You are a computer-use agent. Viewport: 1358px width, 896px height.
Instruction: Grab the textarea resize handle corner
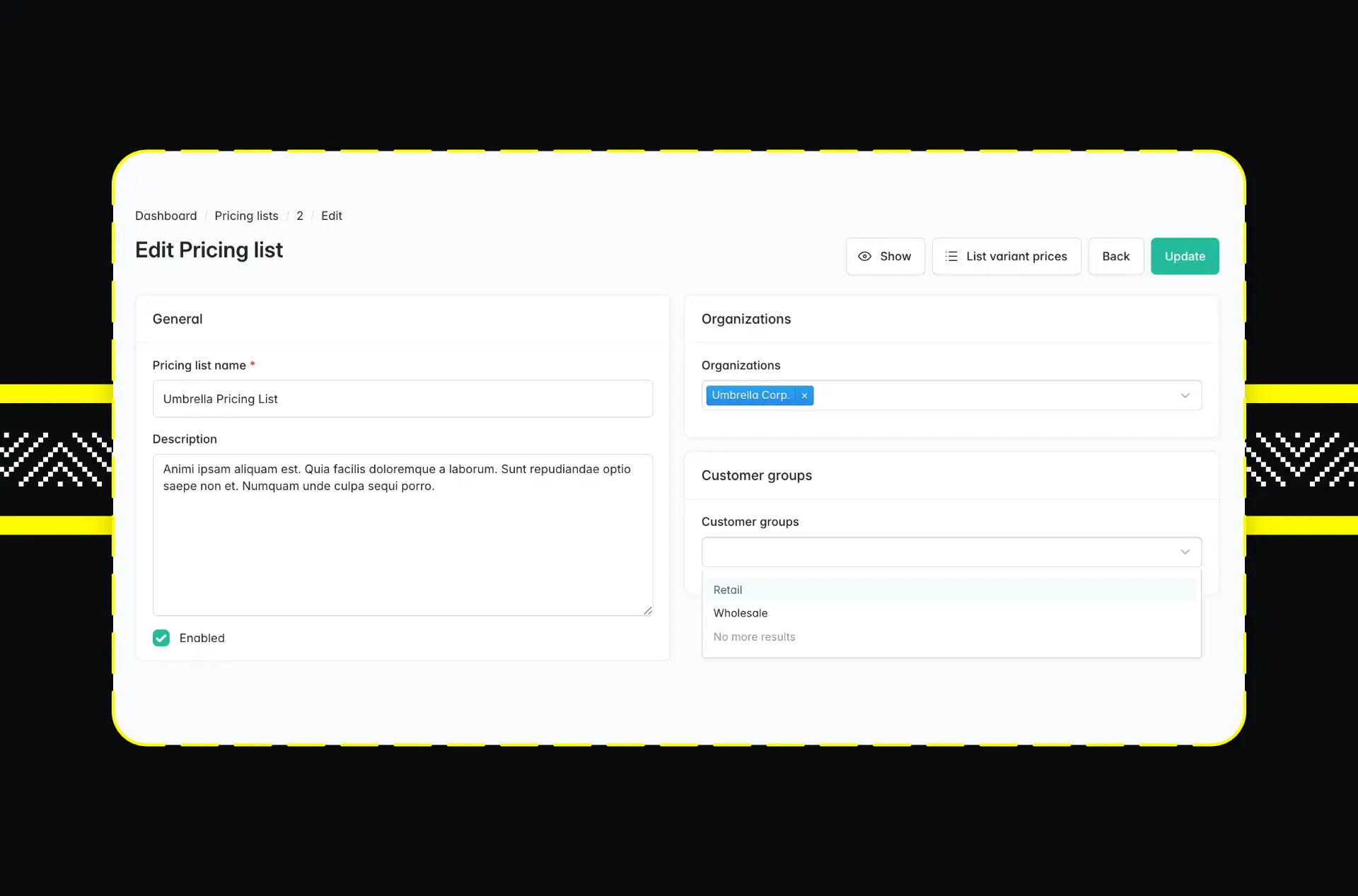(648, 611)
